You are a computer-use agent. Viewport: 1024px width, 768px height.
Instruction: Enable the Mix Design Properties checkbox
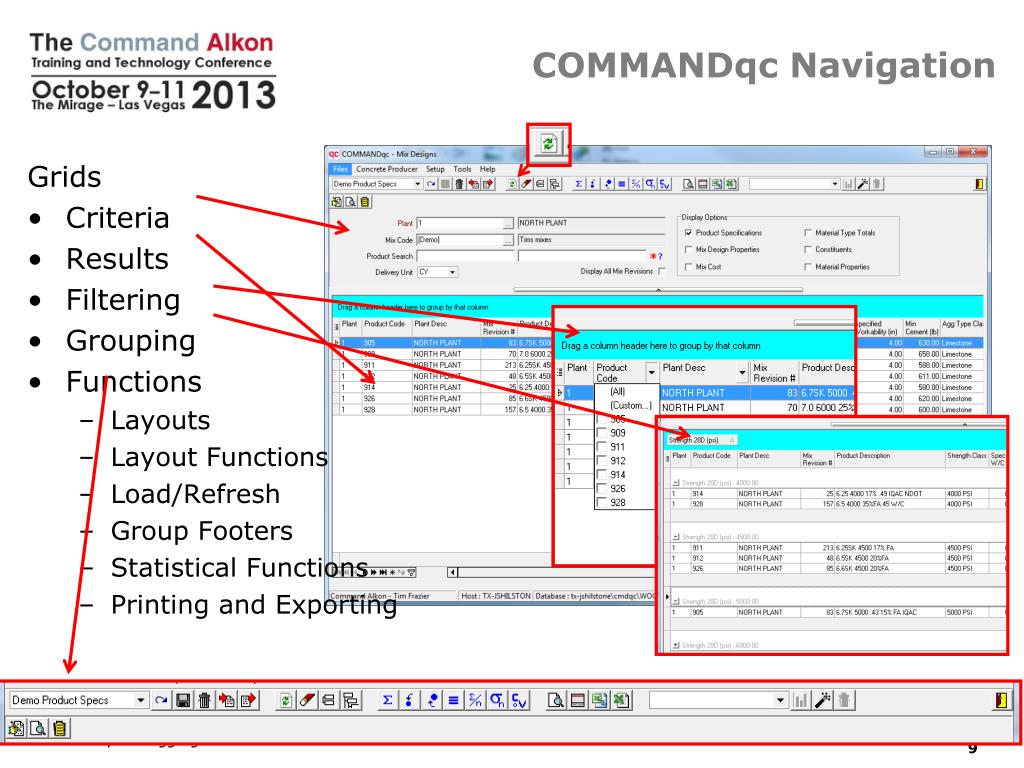(688, 249)
